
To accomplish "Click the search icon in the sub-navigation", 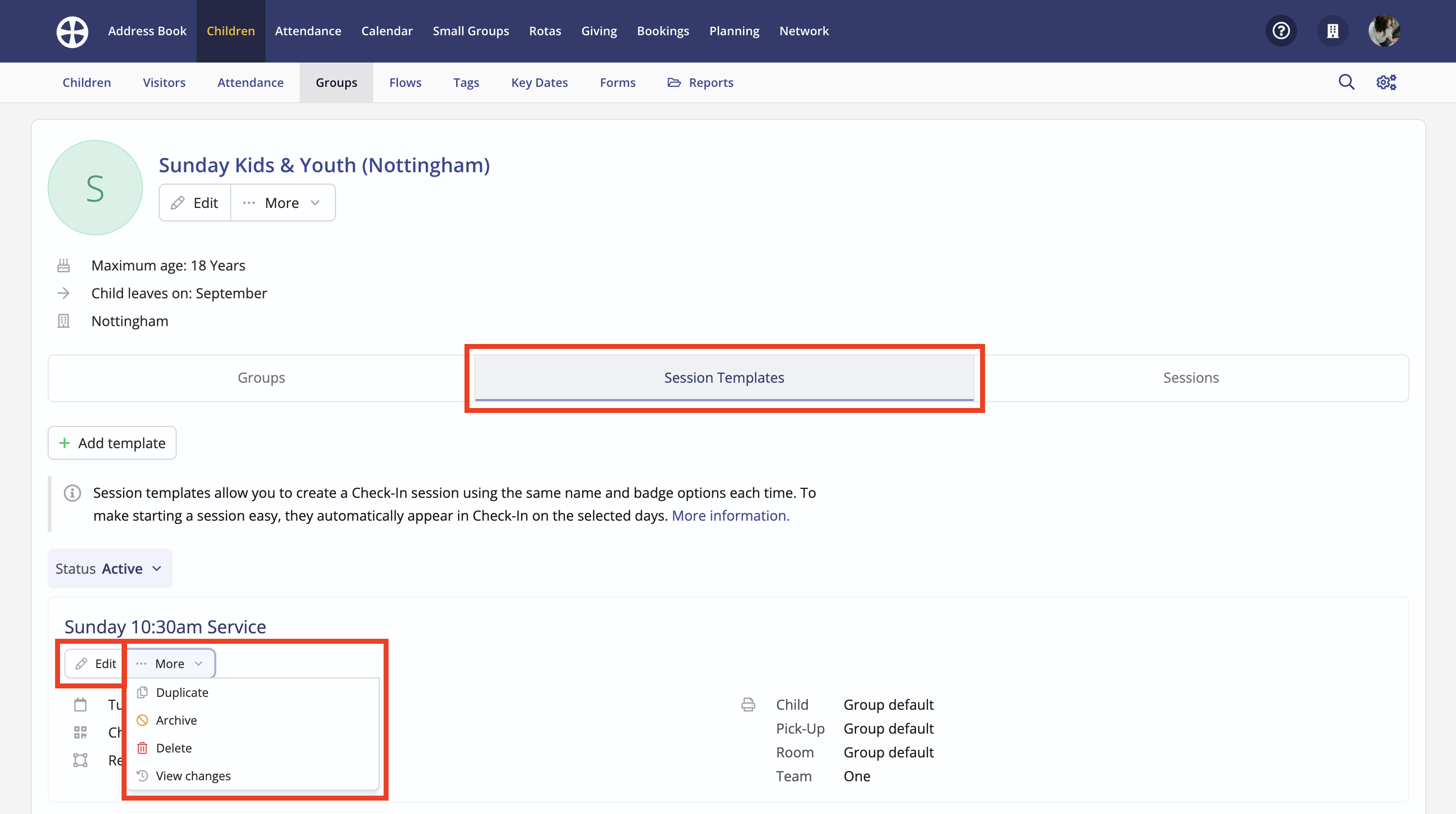I will tap(1347, 82).
